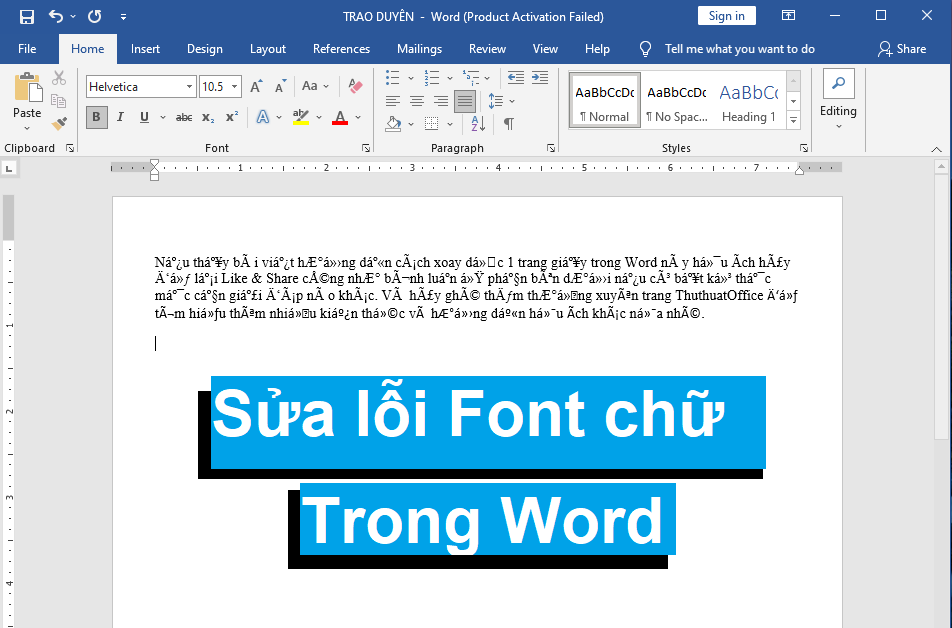
Task: Switch to the Insert tab
Action: tap(145, 49)
